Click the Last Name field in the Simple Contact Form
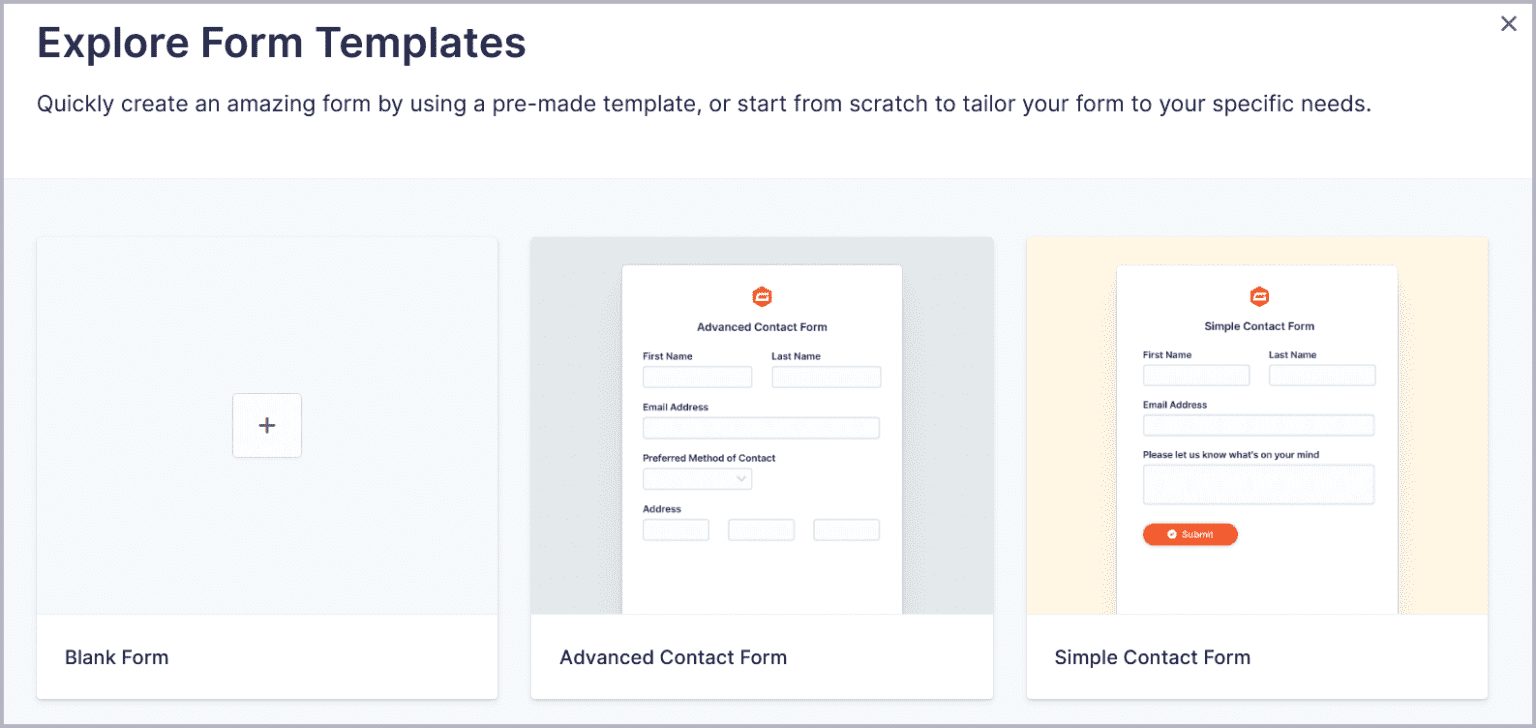The height and width of the screenshot is (728, 1536). point(1322,375)
